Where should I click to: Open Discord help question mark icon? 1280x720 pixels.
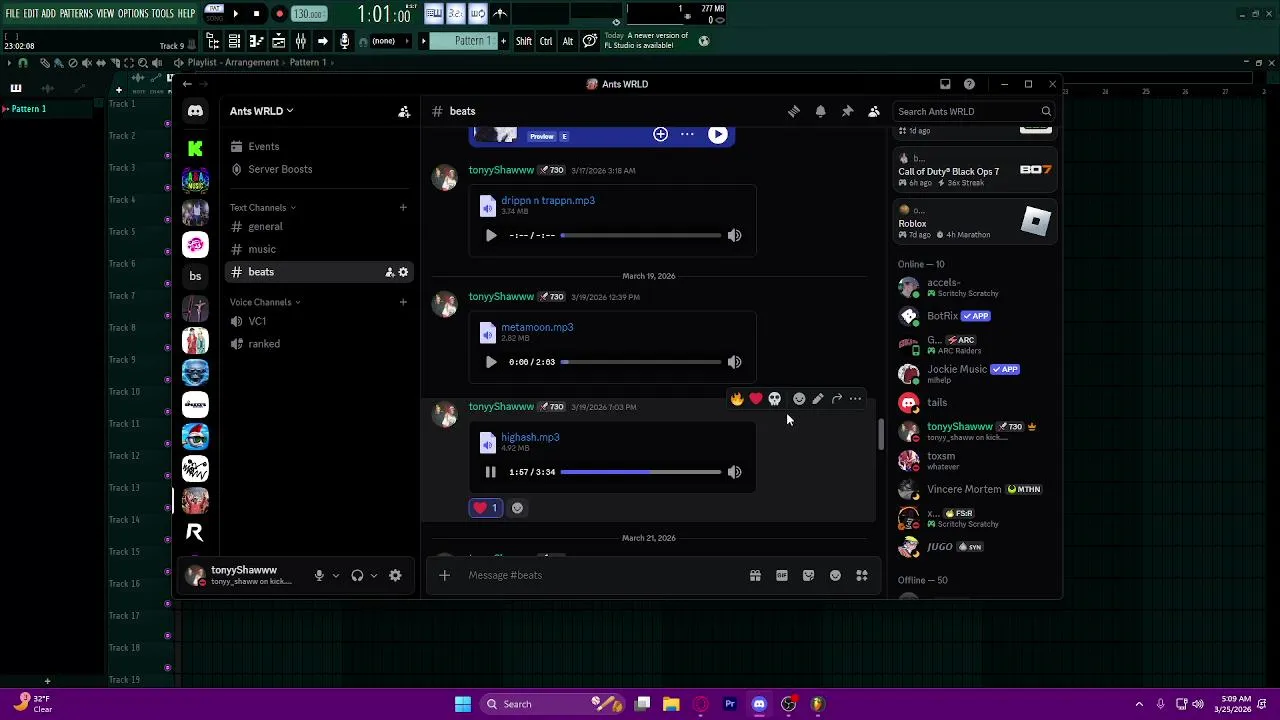tap(969, 84)
